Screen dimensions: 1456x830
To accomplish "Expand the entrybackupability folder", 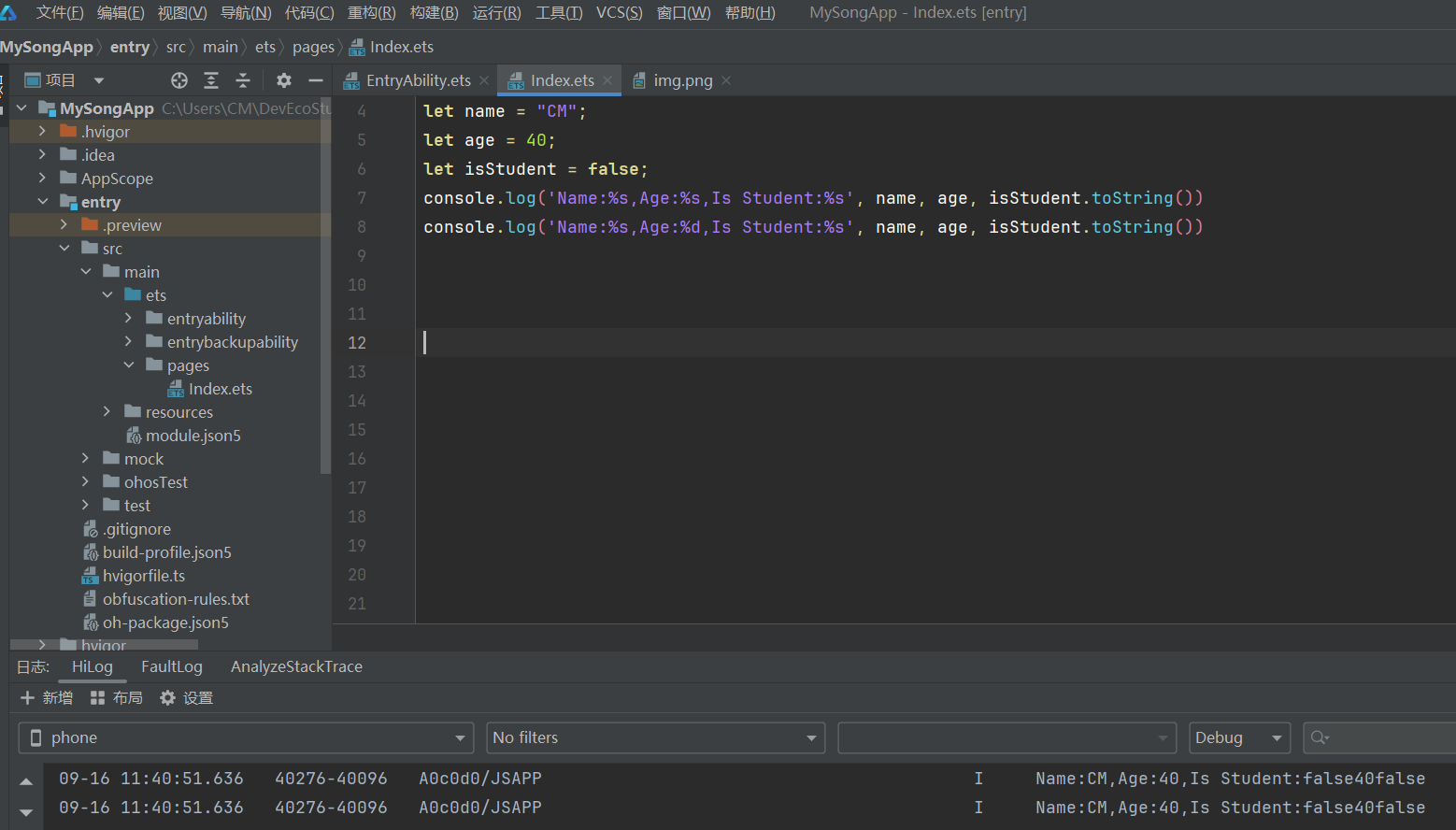I will (x=128, y=342).
